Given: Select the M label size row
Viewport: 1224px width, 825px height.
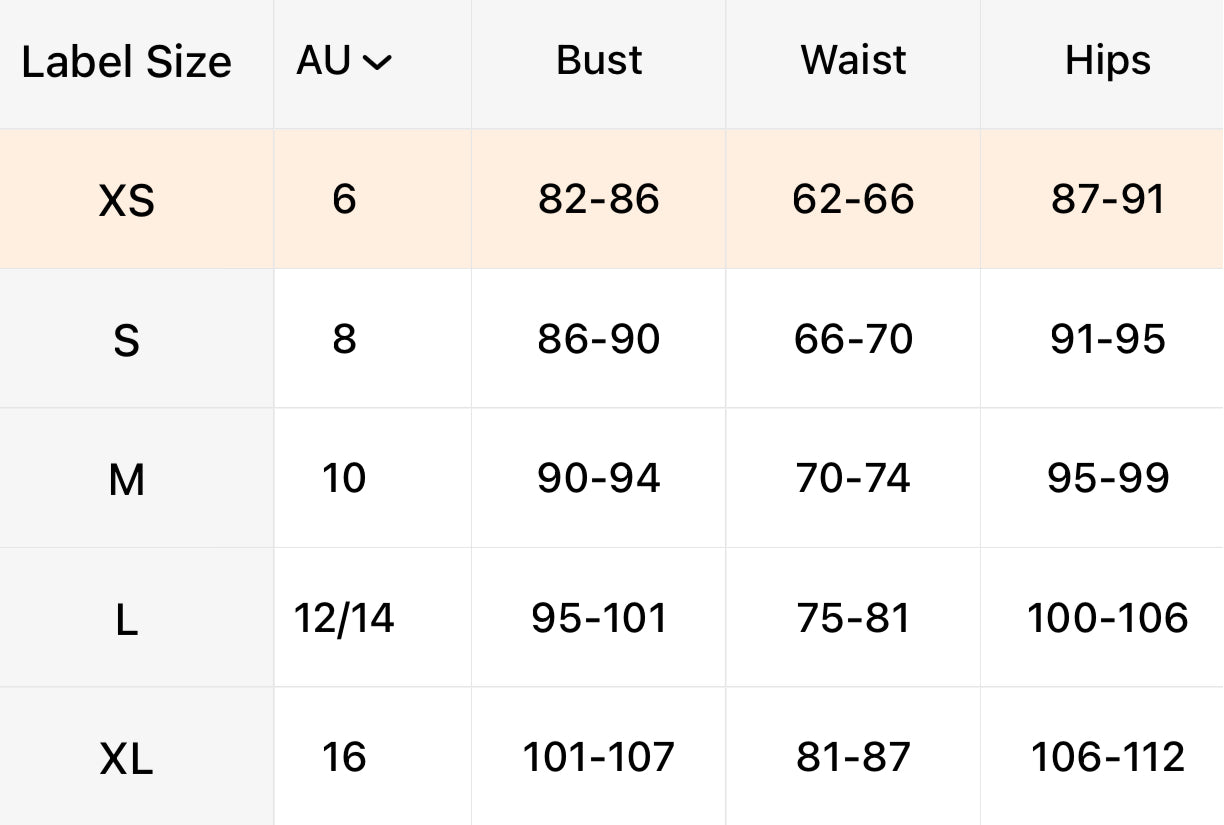Looking at the screenshot, I should coord(127,480).
